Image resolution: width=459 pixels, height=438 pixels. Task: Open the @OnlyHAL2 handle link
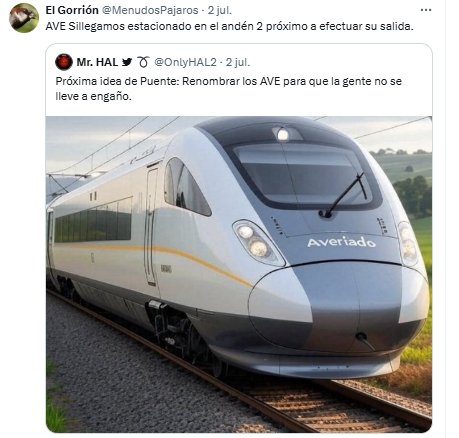(x=185, y=62)
